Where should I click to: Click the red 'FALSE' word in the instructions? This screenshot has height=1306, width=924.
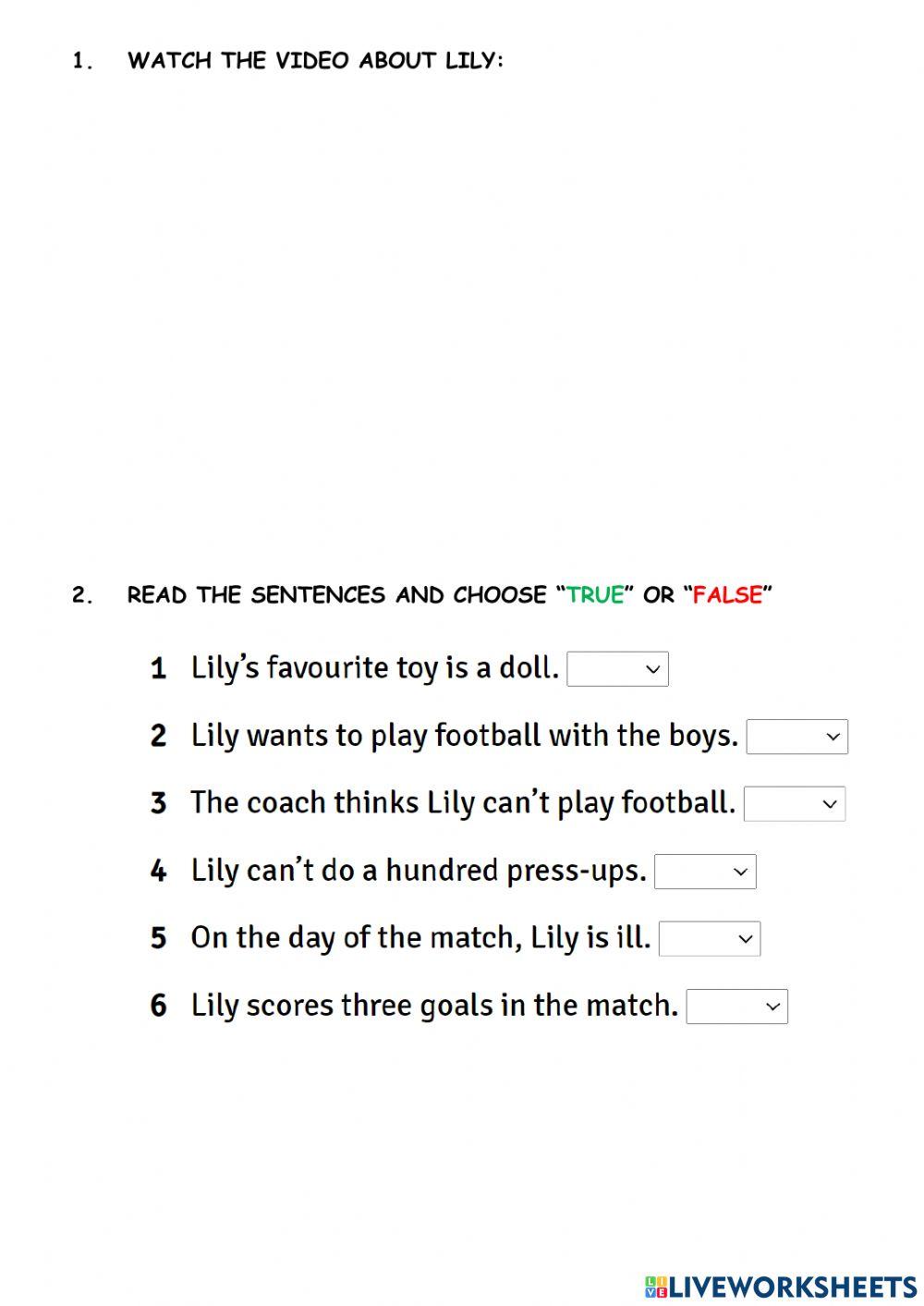tap(727, 595)
